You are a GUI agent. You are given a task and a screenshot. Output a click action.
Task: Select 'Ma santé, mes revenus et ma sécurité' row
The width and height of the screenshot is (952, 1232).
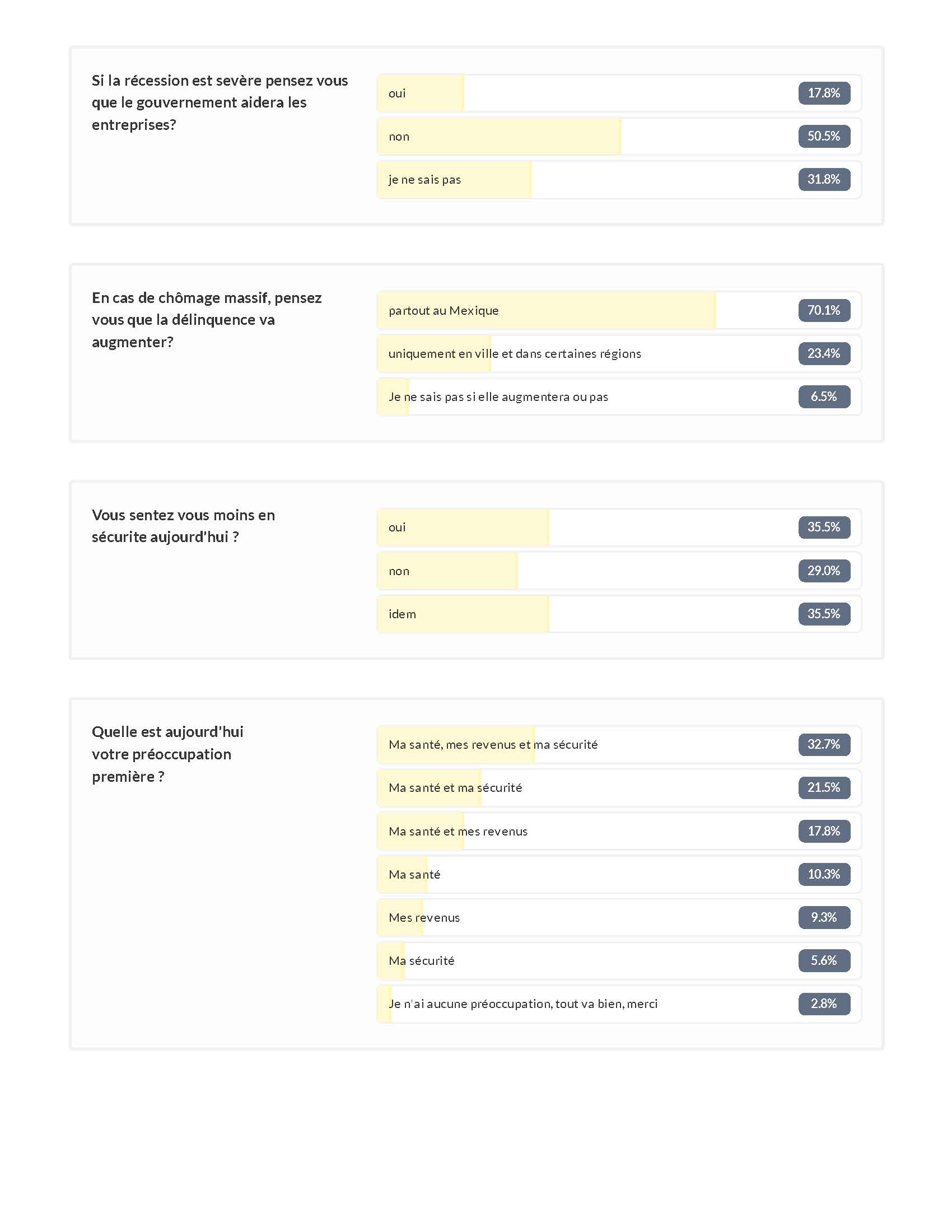tap(619, 745)
